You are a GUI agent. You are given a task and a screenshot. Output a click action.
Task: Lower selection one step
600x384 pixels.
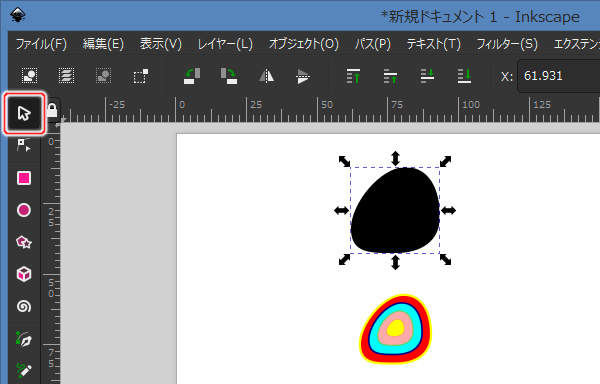tap(427, 76)
